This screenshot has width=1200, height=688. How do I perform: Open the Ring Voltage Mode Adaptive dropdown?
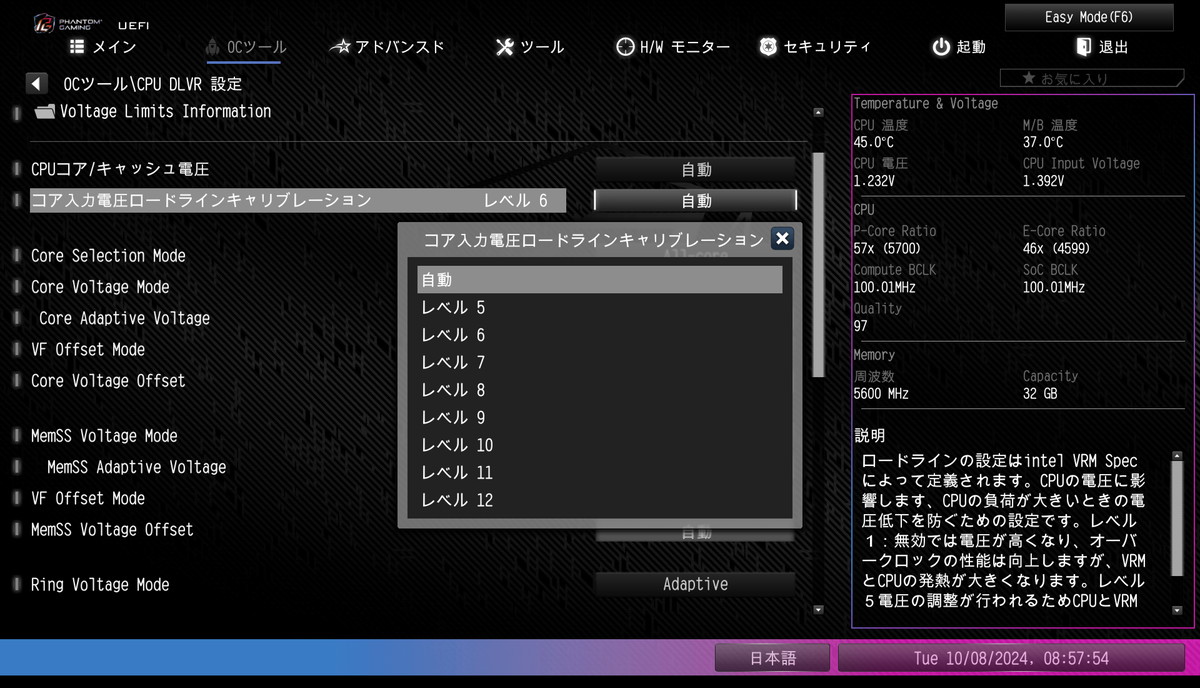pos(696,584)
